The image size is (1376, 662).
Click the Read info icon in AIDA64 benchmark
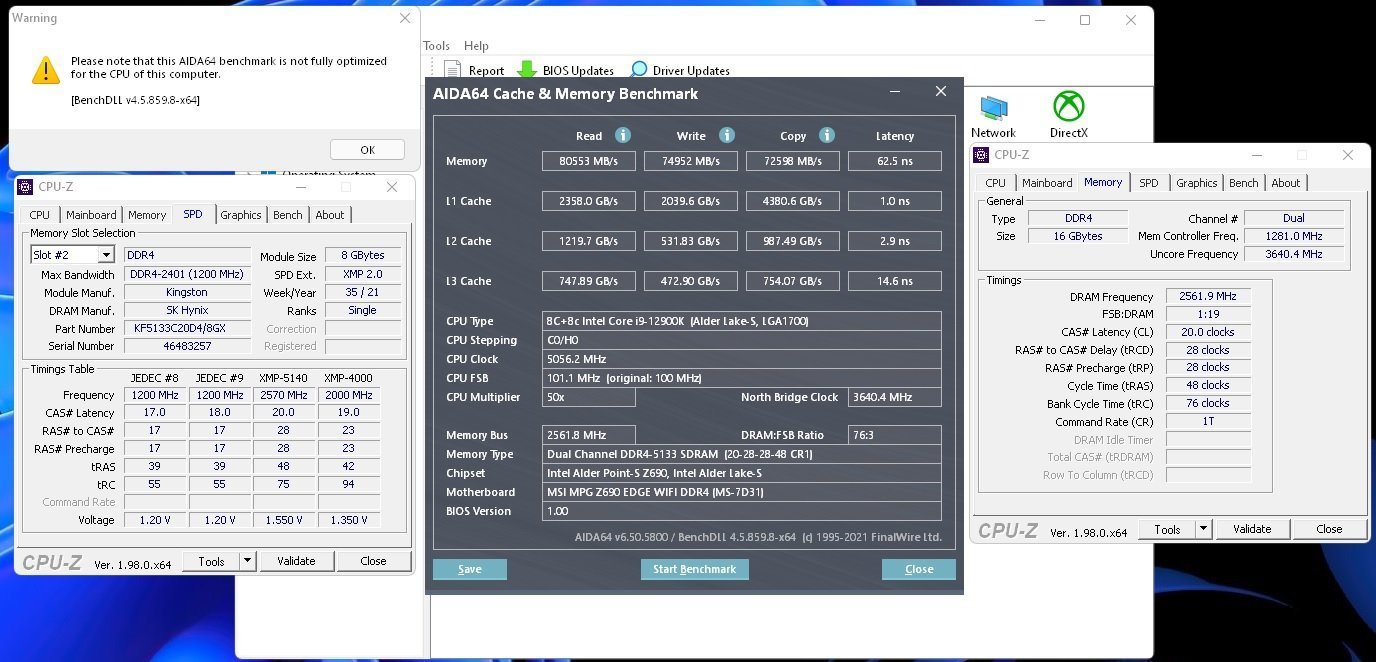point(623,135)
